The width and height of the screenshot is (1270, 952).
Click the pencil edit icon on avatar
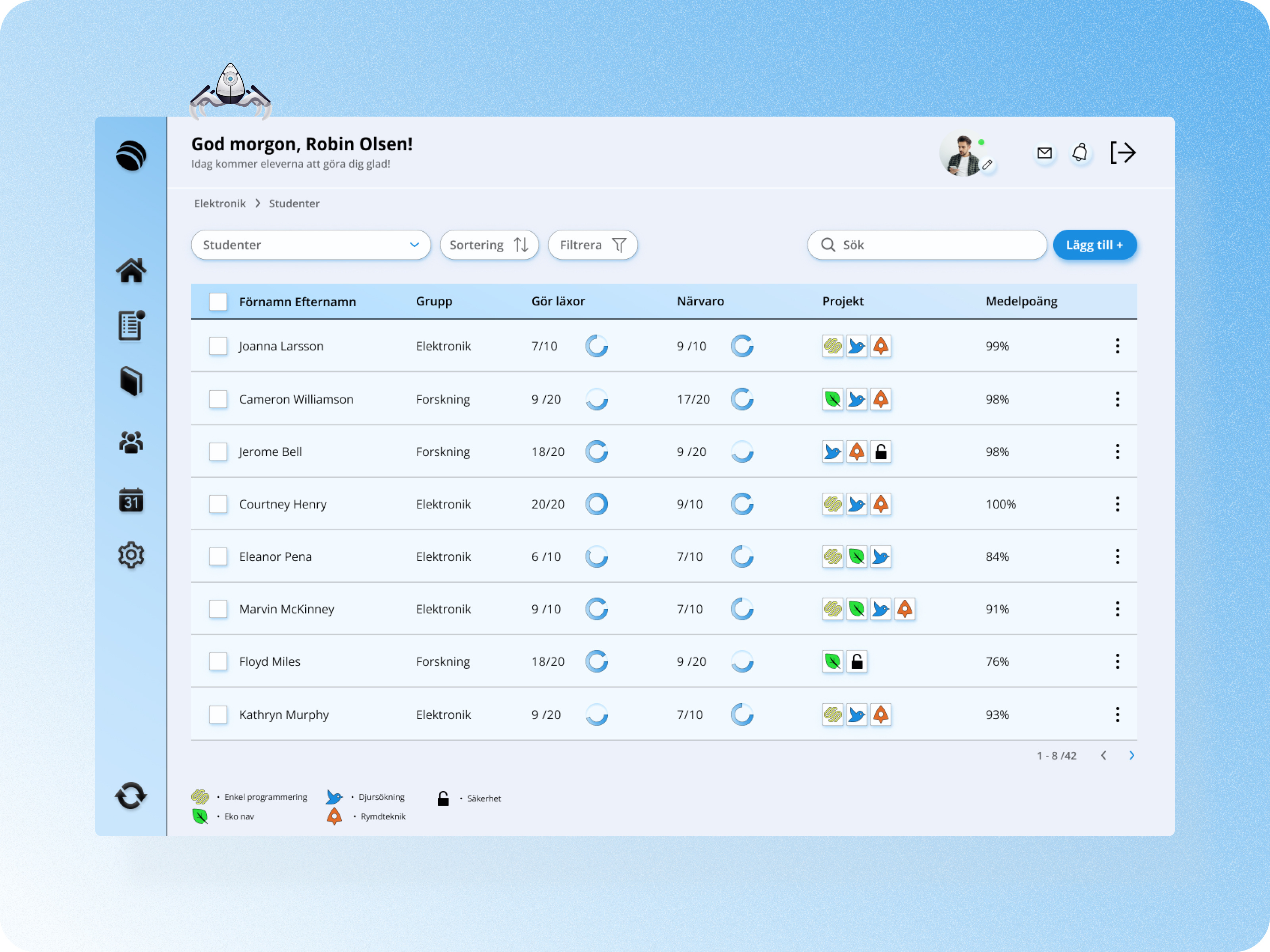pyautogui.click(x=987, y=165)
